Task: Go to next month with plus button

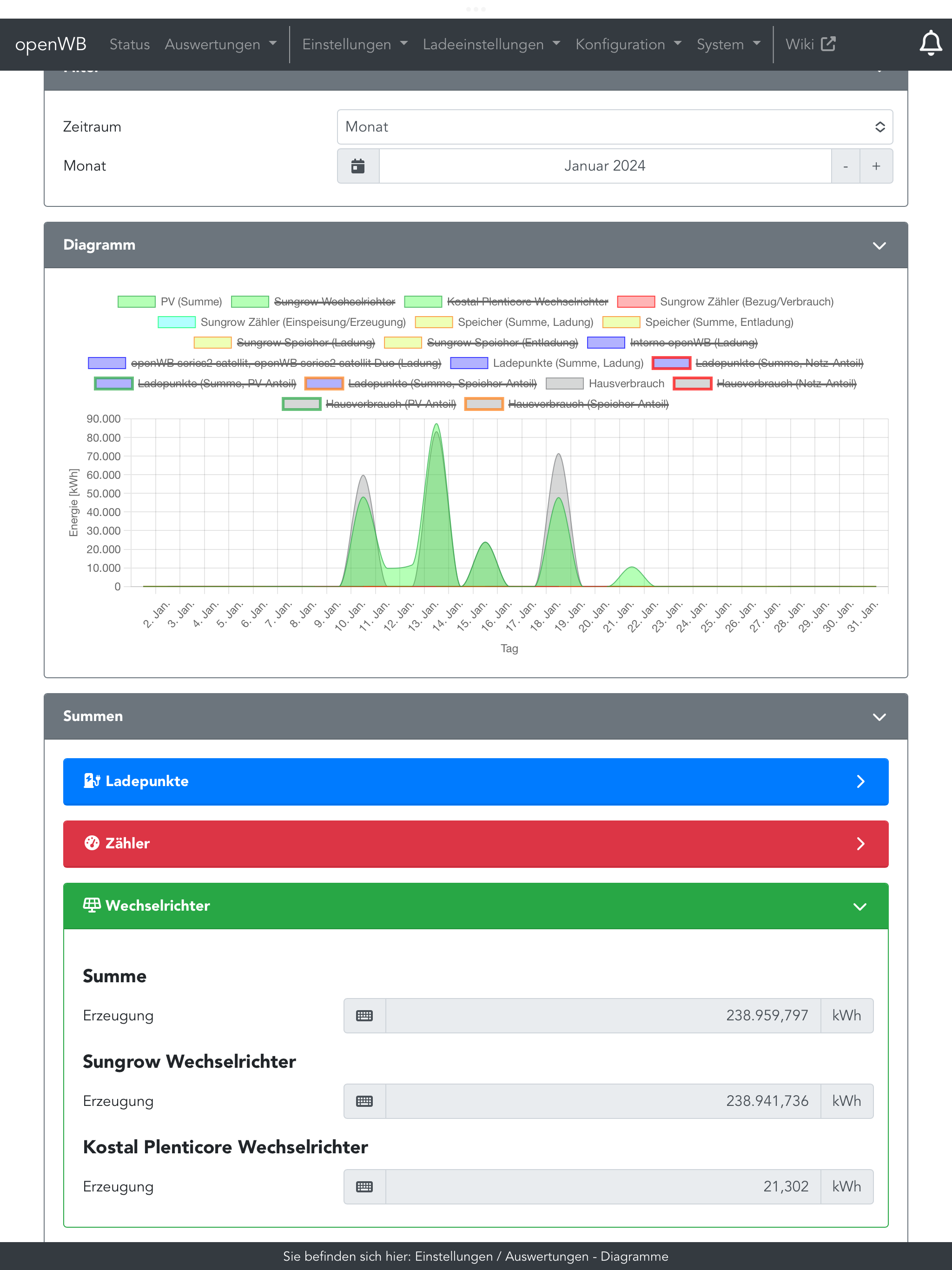Action: click(876, 166)
